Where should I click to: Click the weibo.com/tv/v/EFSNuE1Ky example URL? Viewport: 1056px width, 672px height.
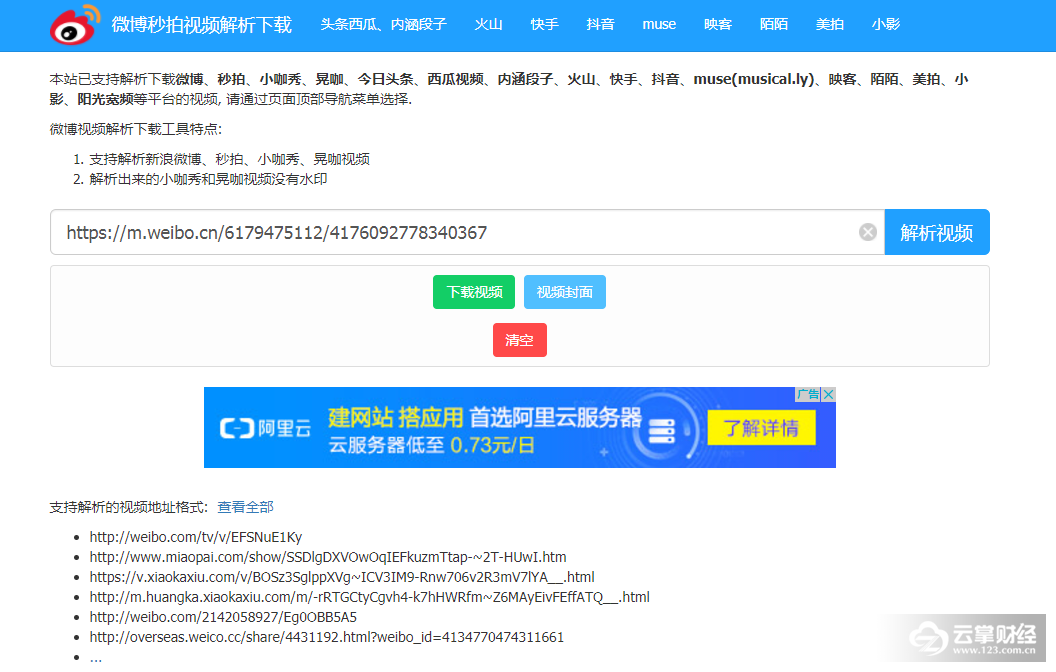point(195,537)
